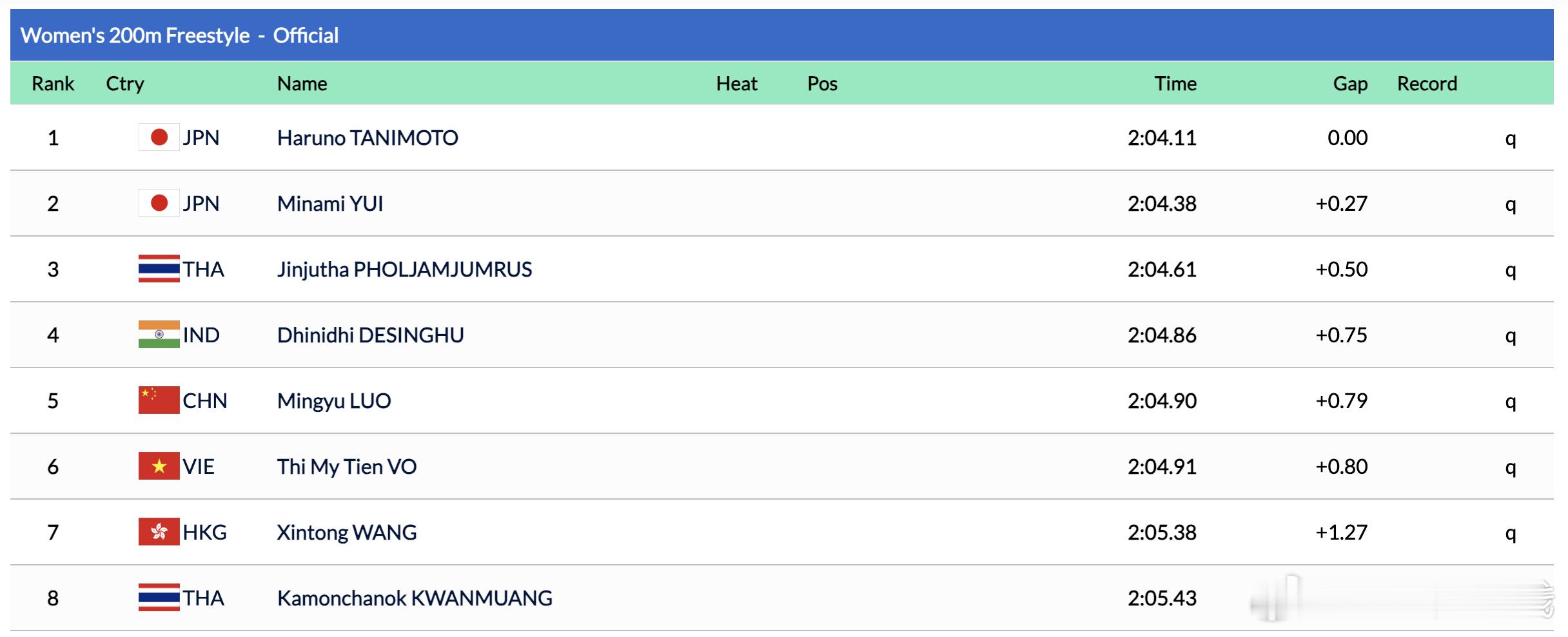This screenshot has width=1568, height=637.
Task: Click the gap value +0.75
Action: pyautogui.click(x=1342, y=335)
